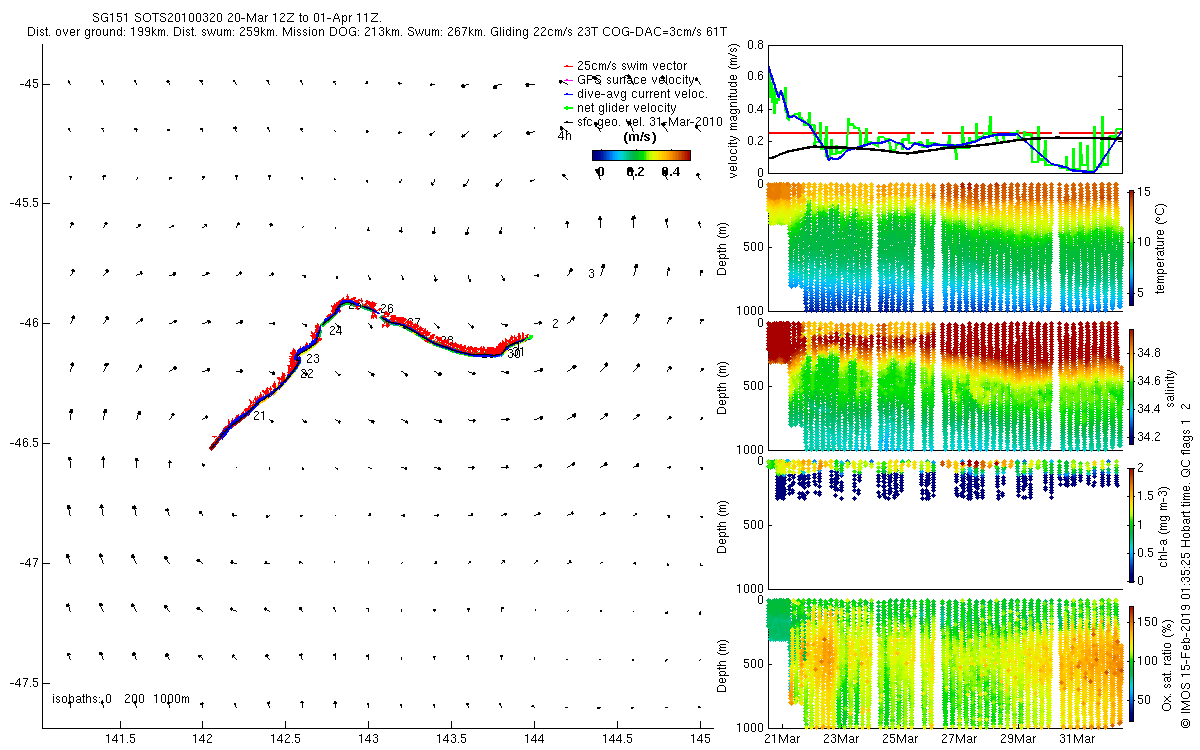Click the chl-a (mg m-3) colorbar
Screen dimensions: 1200x750
coord(1132,524)
